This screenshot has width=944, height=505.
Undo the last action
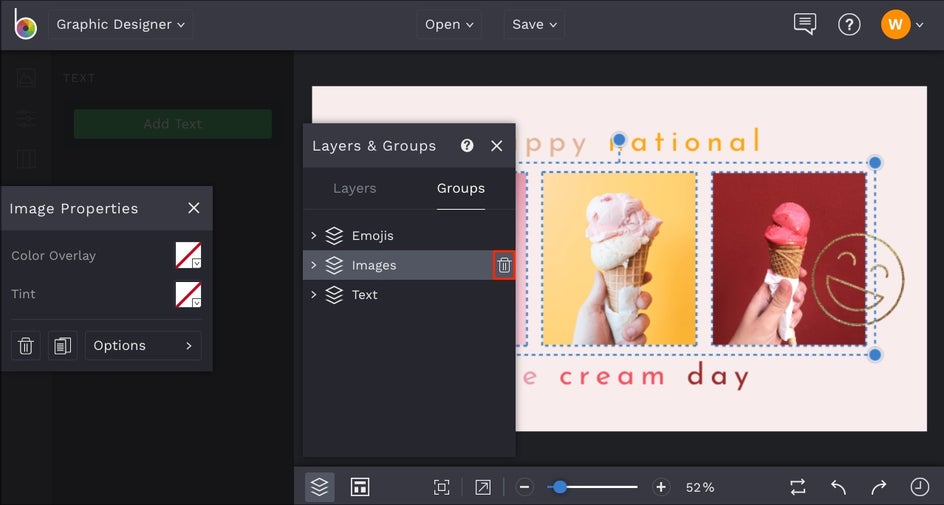pos(838,487)
